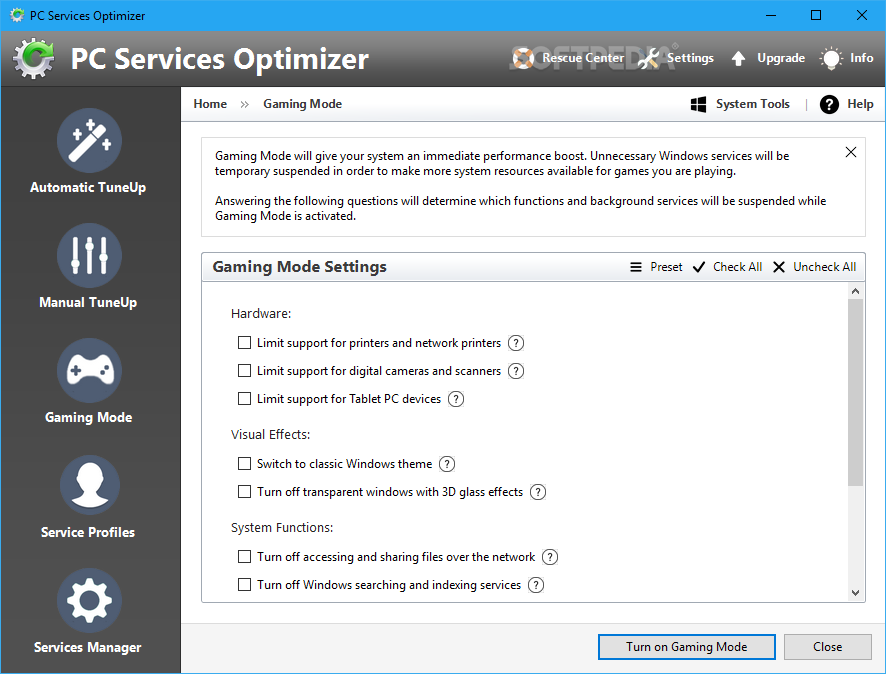Click the System Tools Windows logo icon
The height and width of the screenshot is (674, 886).
pyautogui.click(x=698, y=104)
